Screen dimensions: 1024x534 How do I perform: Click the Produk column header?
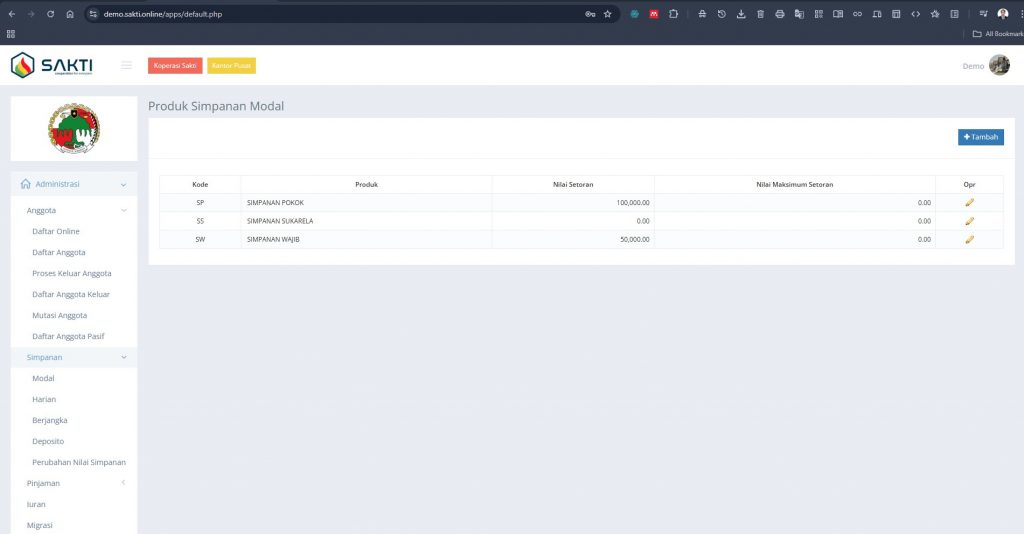tap(366, 184)
